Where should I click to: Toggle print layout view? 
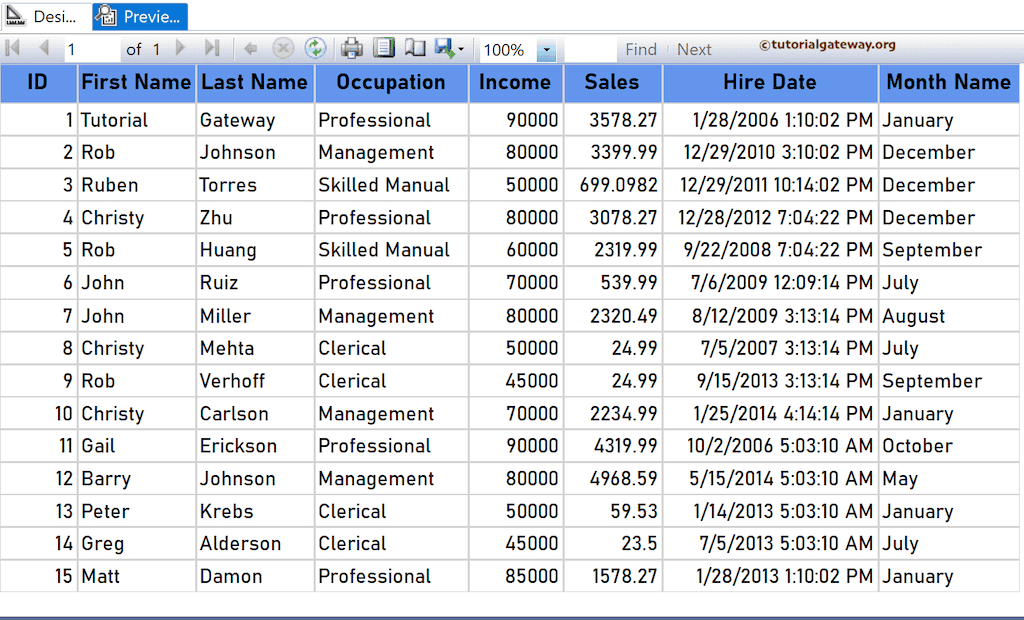coord(383,48)
